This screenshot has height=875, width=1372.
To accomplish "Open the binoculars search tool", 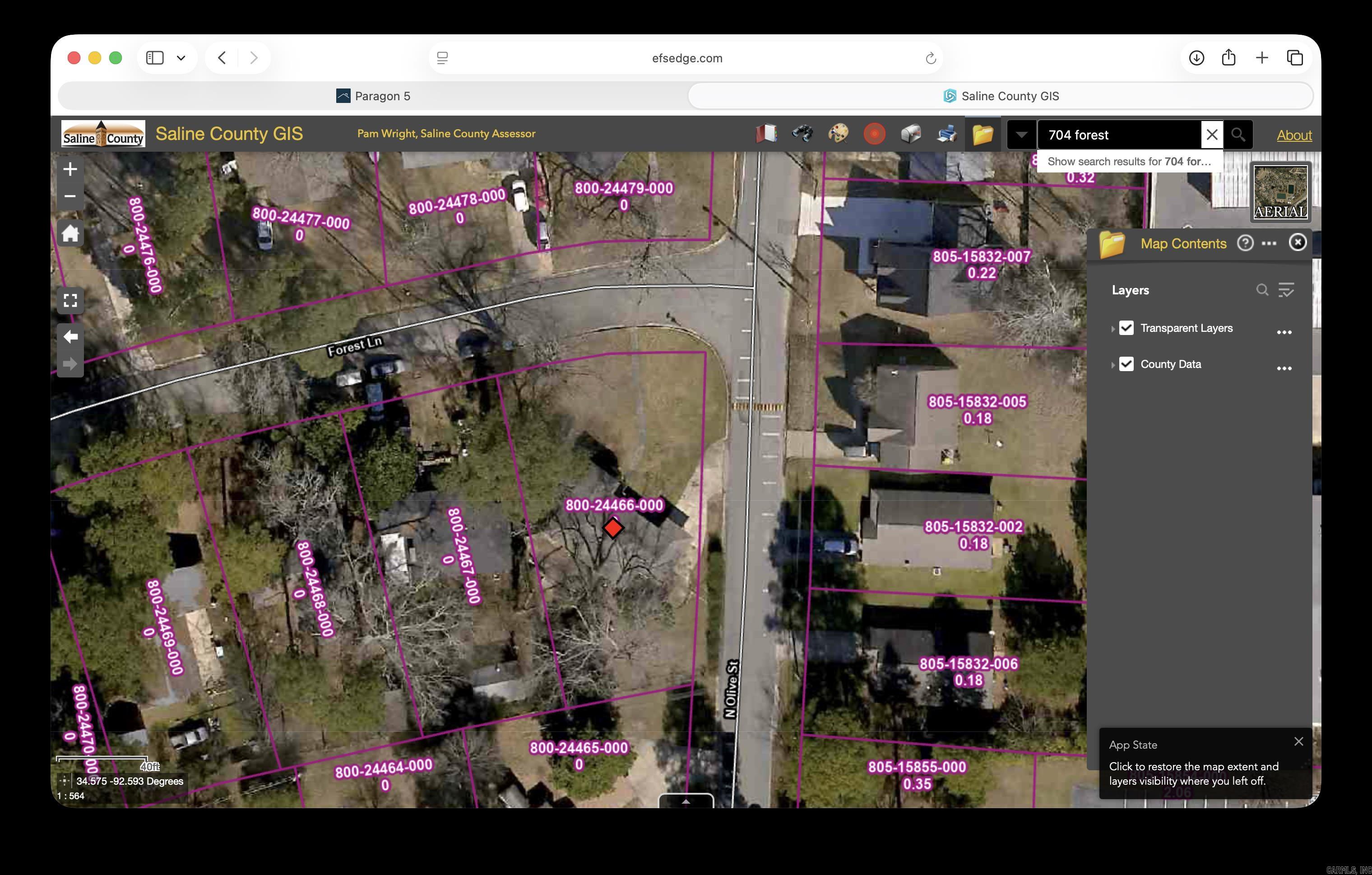I will [x=802, y=134].
